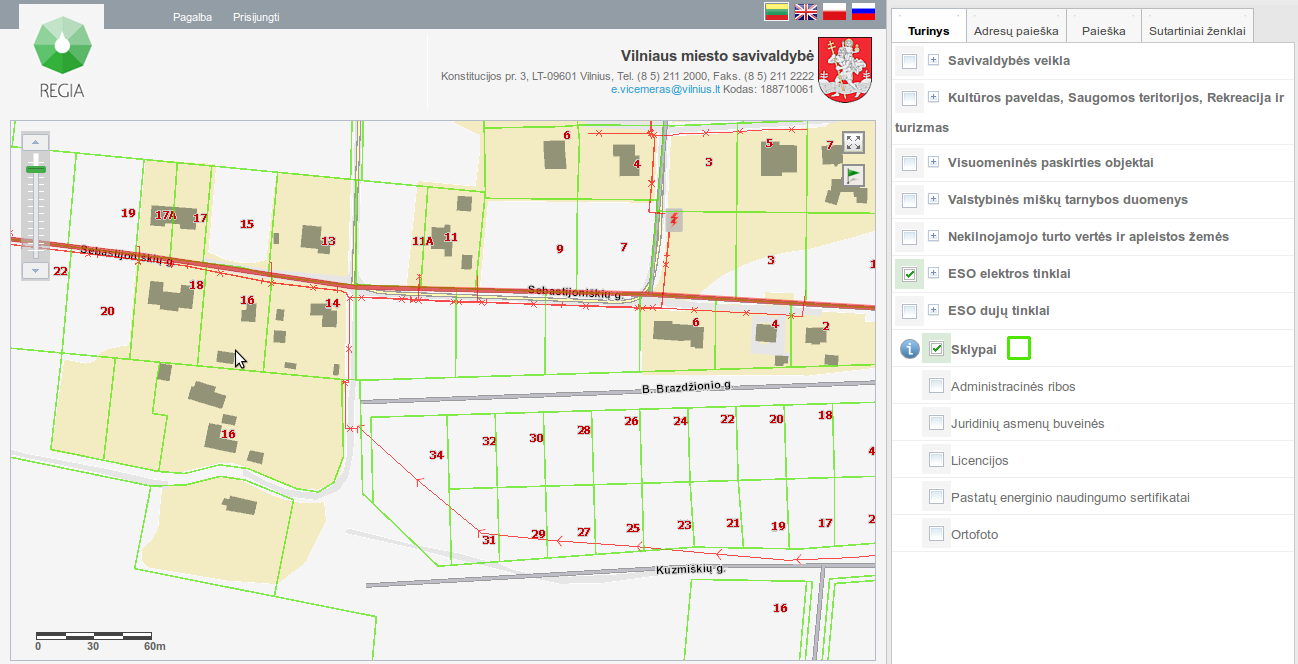
Task: Click Vilniaus miesto savivaldybė title
Action: coord(717,56)
